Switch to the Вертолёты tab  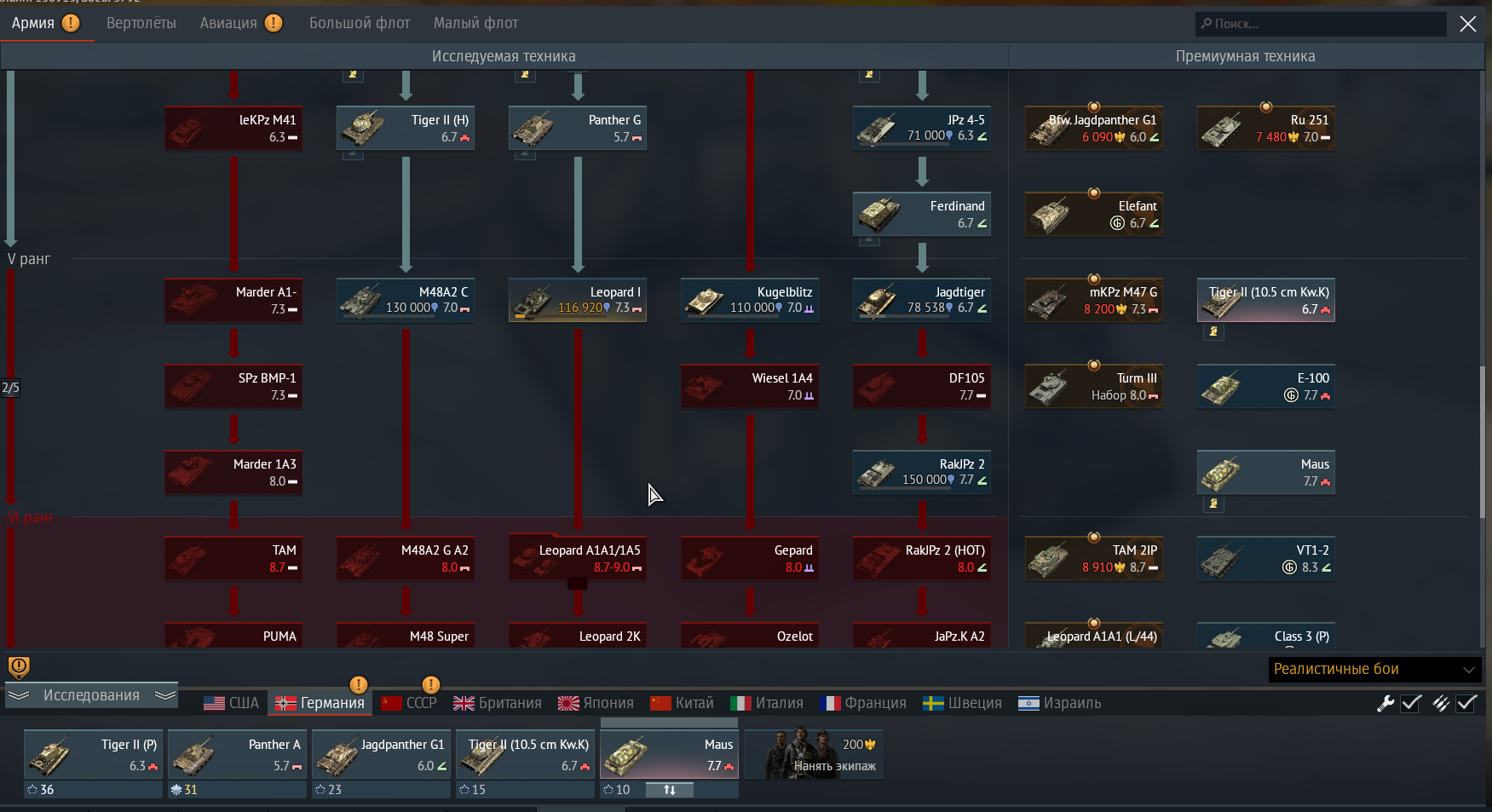pos(141,23)
